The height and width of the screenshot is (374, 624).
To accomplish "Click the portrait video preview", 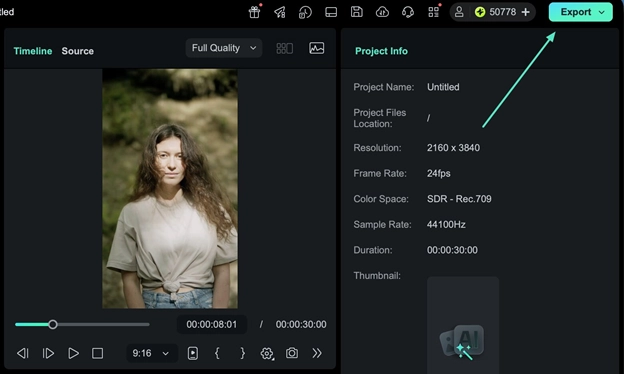I will [x=170, y=189].
